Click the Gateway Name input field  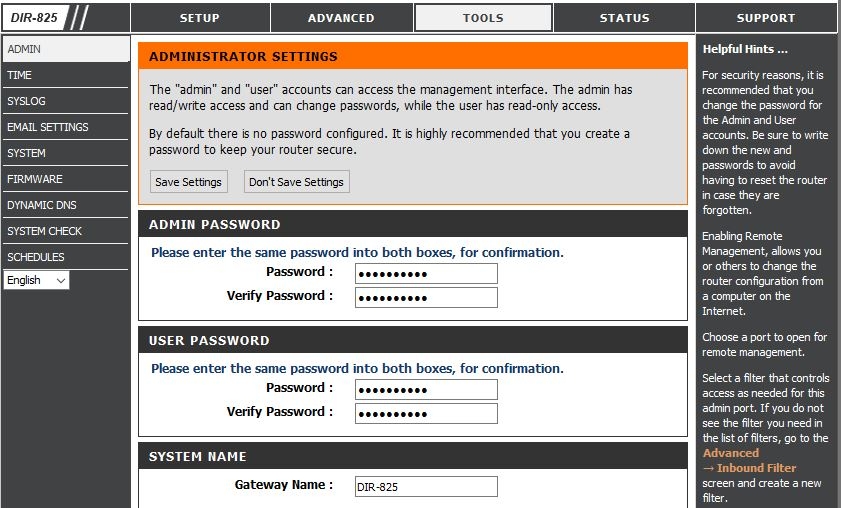[426, 486]
